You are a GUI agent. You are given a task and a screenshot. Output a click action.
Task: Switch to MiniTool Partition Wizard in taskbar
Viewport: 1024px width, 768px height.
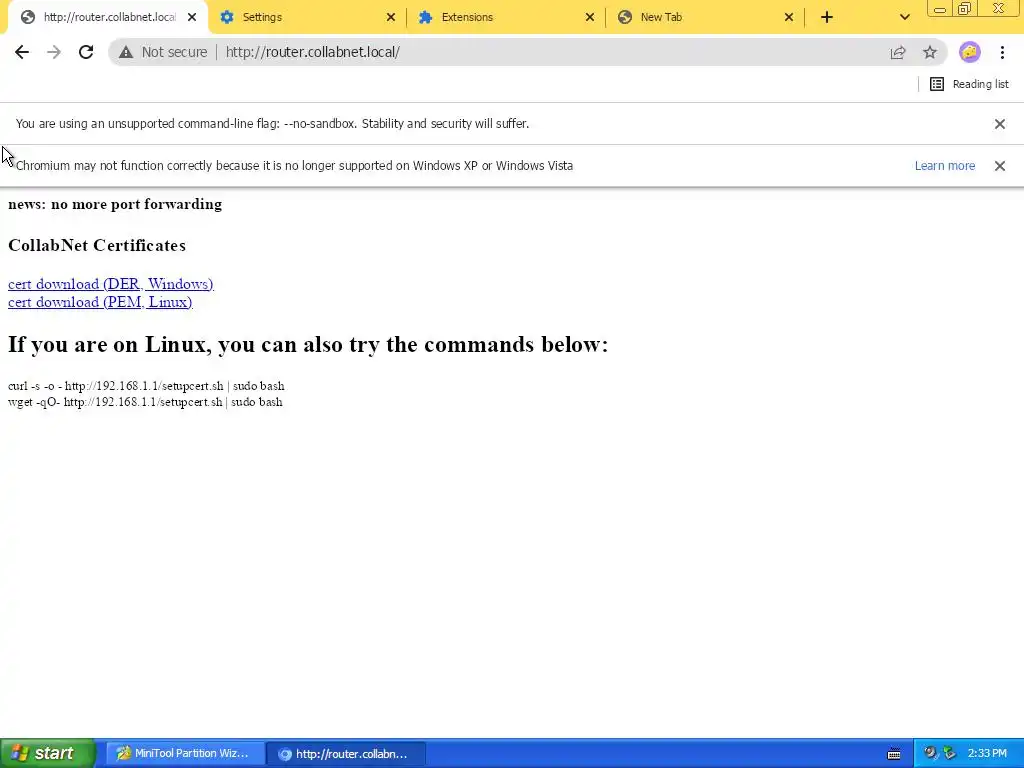pos(185,754)
